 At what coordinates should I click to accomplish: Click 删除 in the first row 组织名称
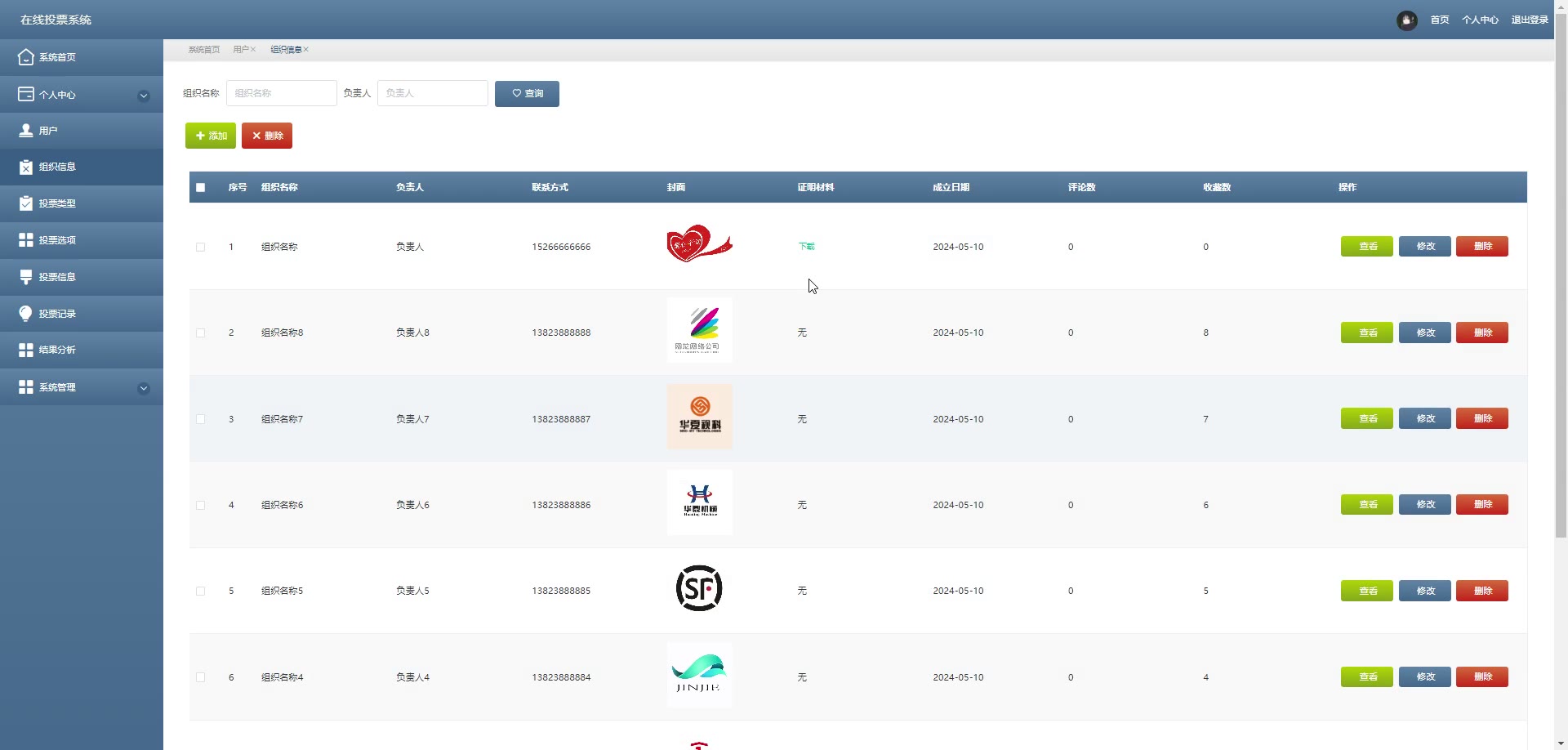click(x=1482, y=246)
